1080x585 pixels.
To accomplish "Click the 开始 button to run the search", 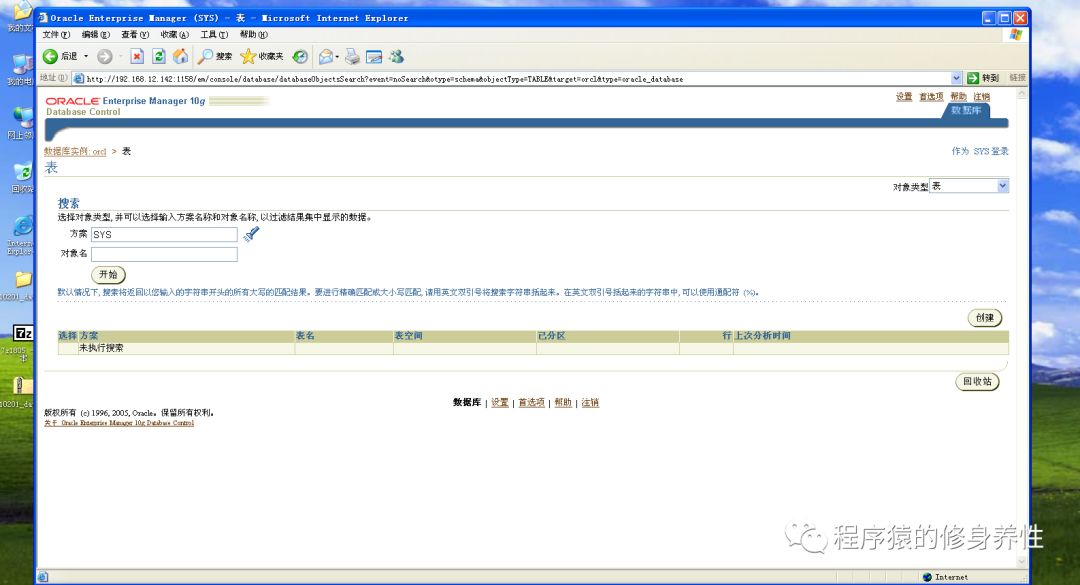I will pos(108,275).
